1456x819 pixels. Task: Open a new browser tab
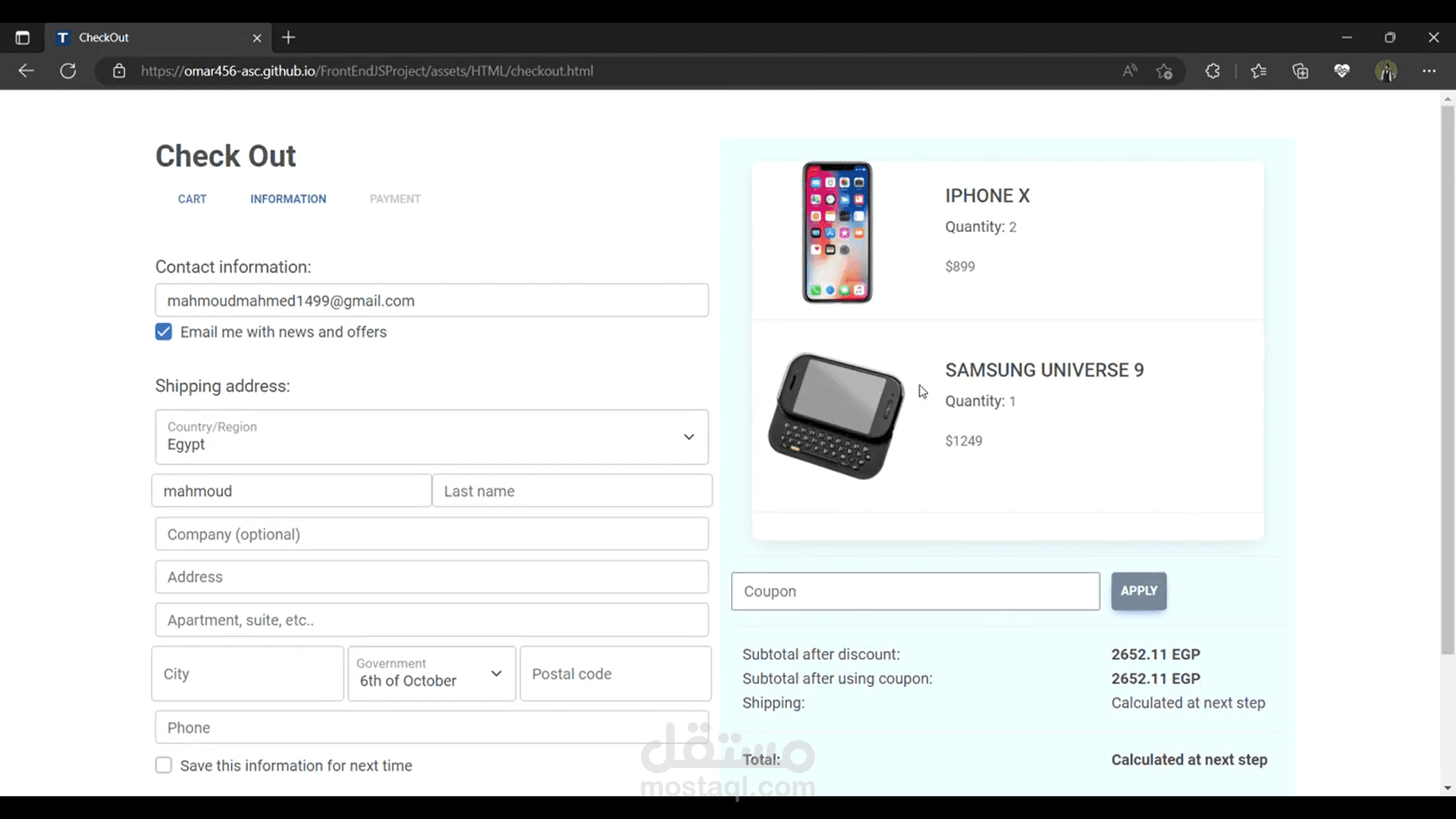[288, 37]
